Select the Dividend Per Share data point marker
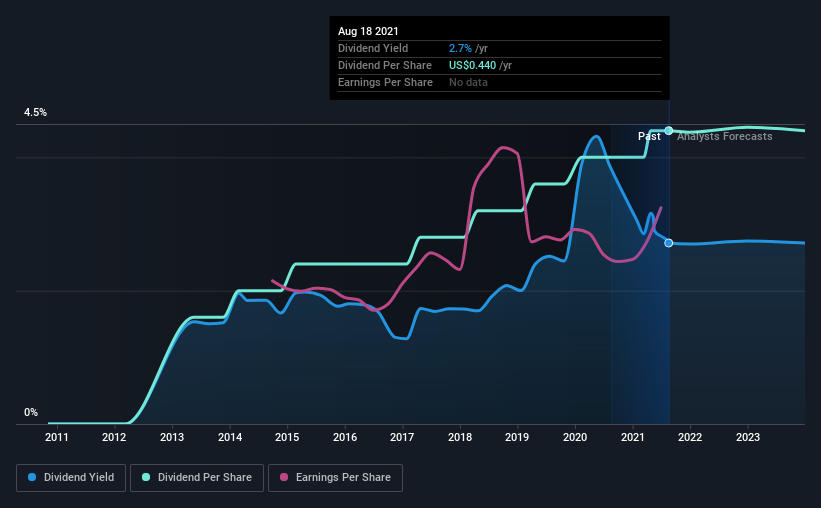 coord(669,130)
